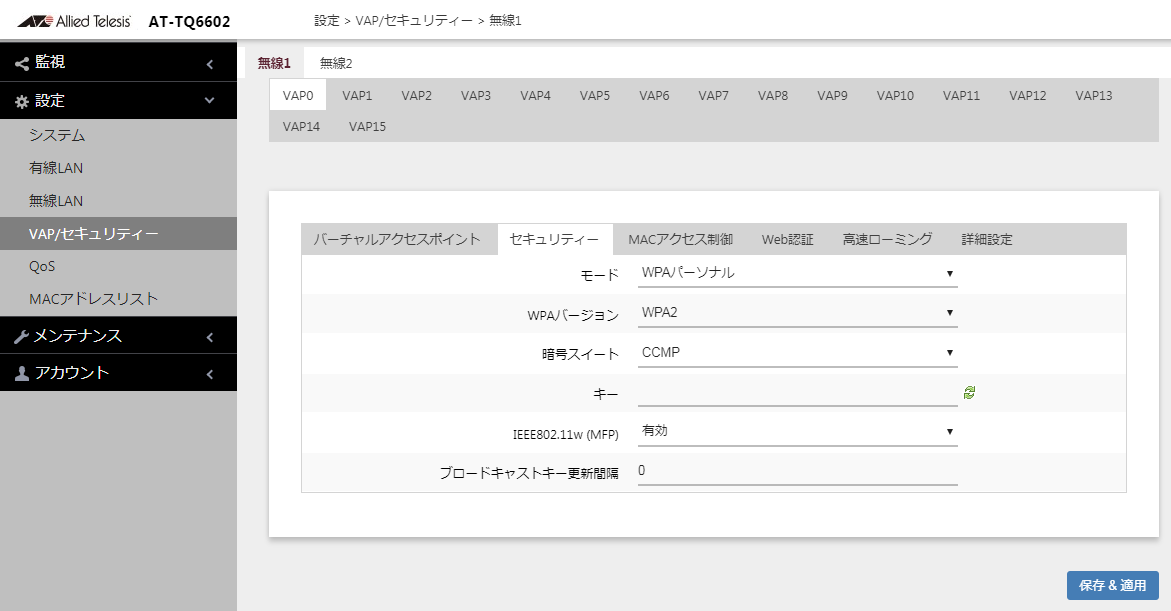
Task: Open the MACアクセス制御 tab
Action: pyautogui.click(x=680, y=240)
